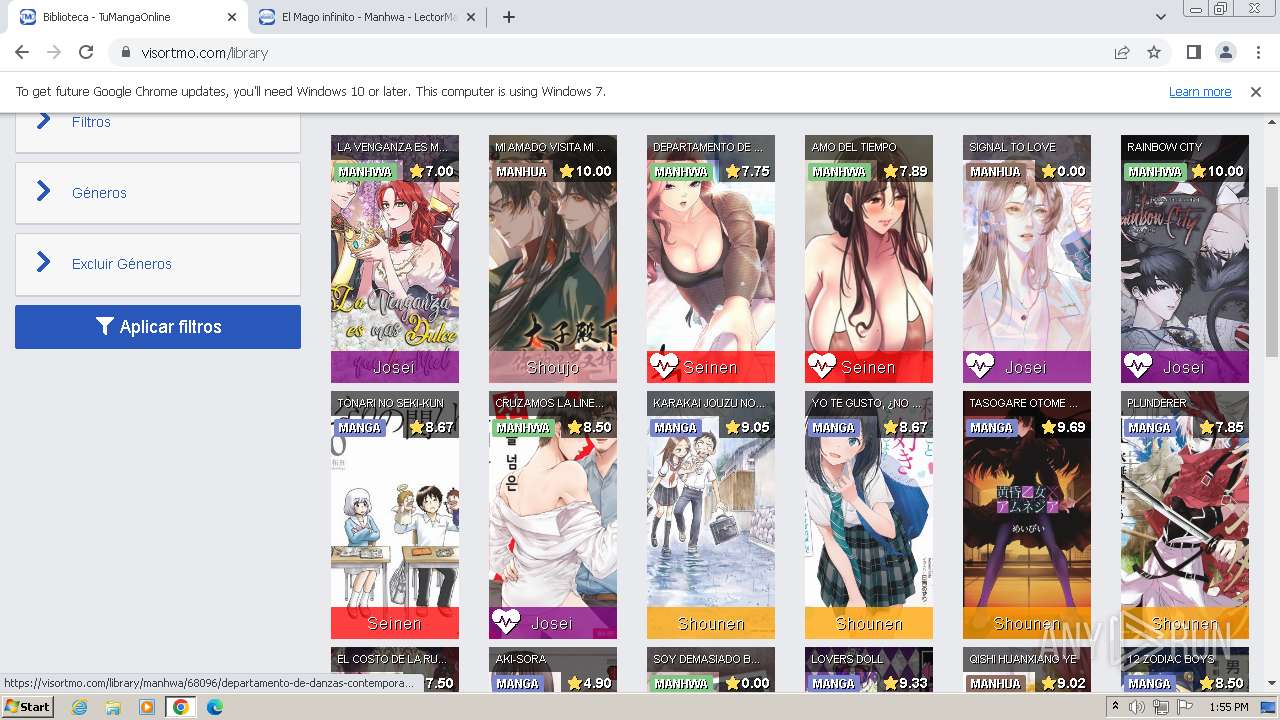Image resolution: width=1280 pixels, height=720 pixels.
Task: Select Chrome in the taskbar
Action: (181, 707)
